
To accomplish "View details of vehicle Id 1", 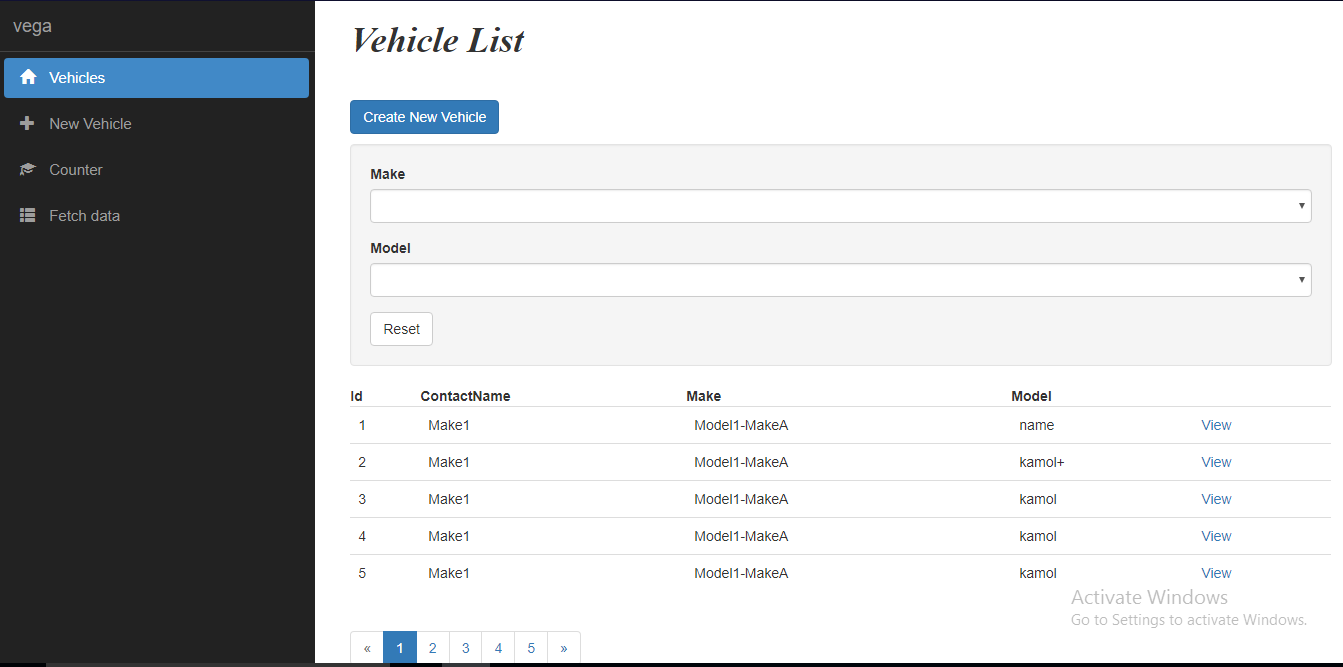I will (x=1216, y=425).
